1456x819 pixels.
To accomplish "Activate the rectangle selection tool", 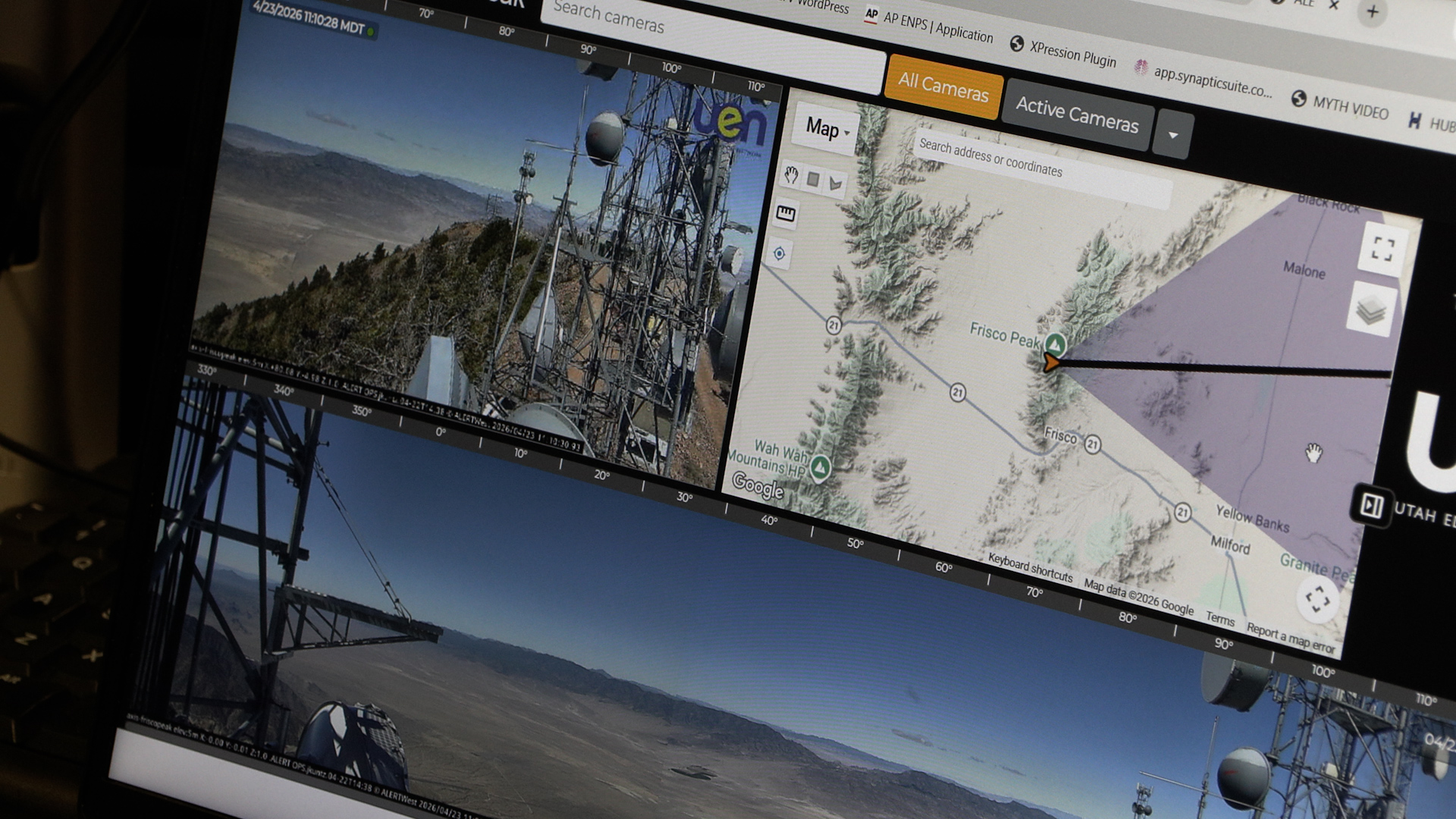I will [x=813, y=180].
